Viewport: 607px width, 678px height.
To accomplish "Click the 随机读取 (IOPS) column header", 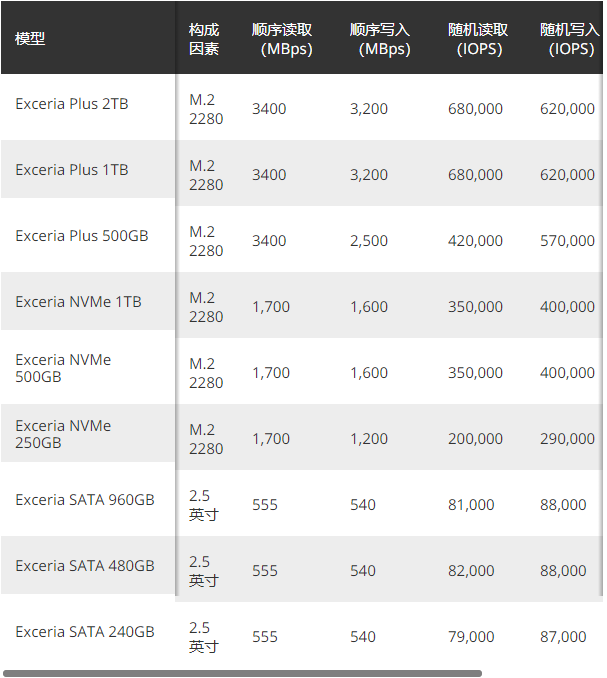I will pyautogui.click(x=477, y=39).
